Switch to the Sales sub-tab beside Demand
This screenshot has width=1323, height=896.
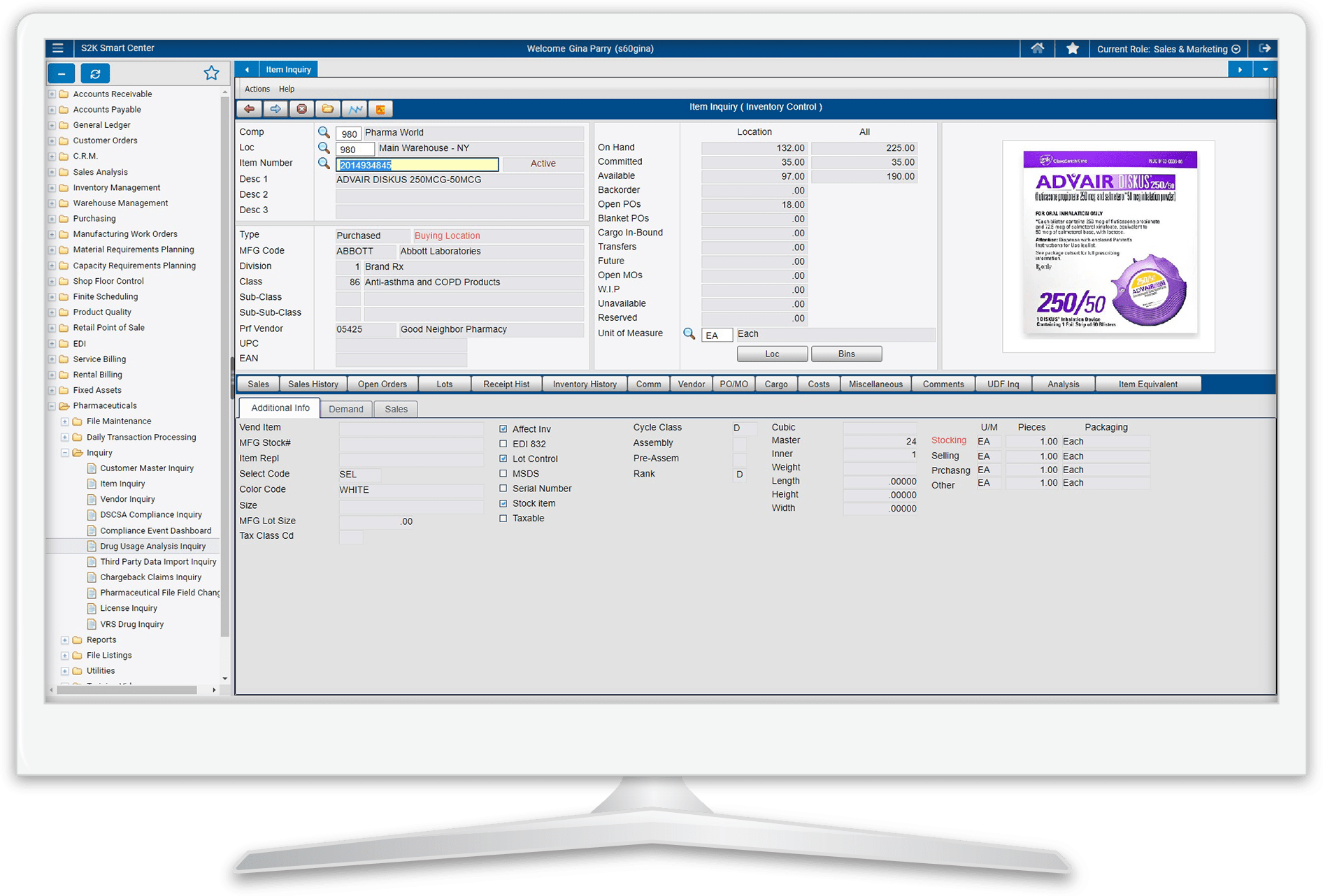click(396, 409)
